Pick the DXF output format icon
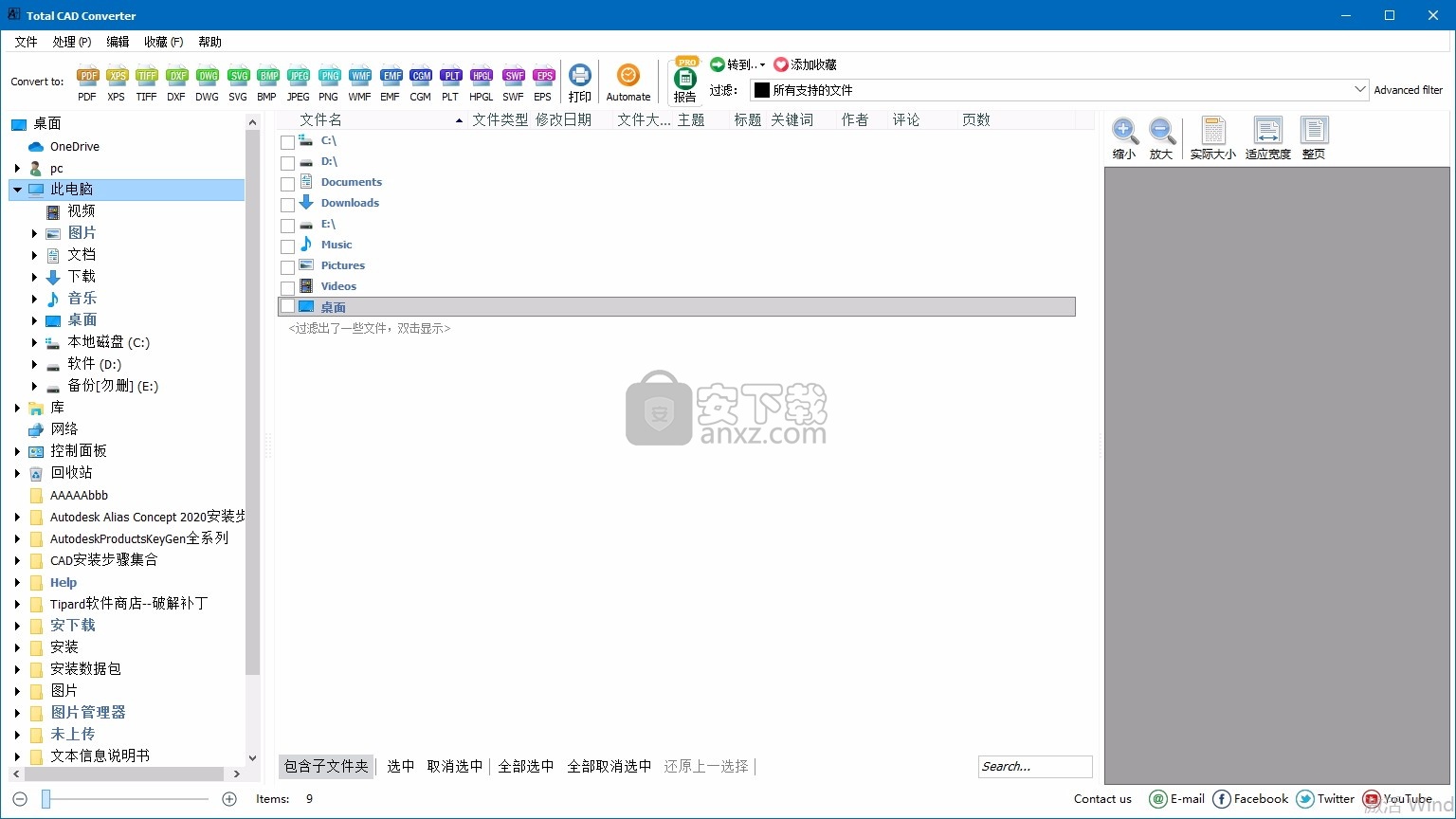Screen dimensions: 1456x819 176,83
